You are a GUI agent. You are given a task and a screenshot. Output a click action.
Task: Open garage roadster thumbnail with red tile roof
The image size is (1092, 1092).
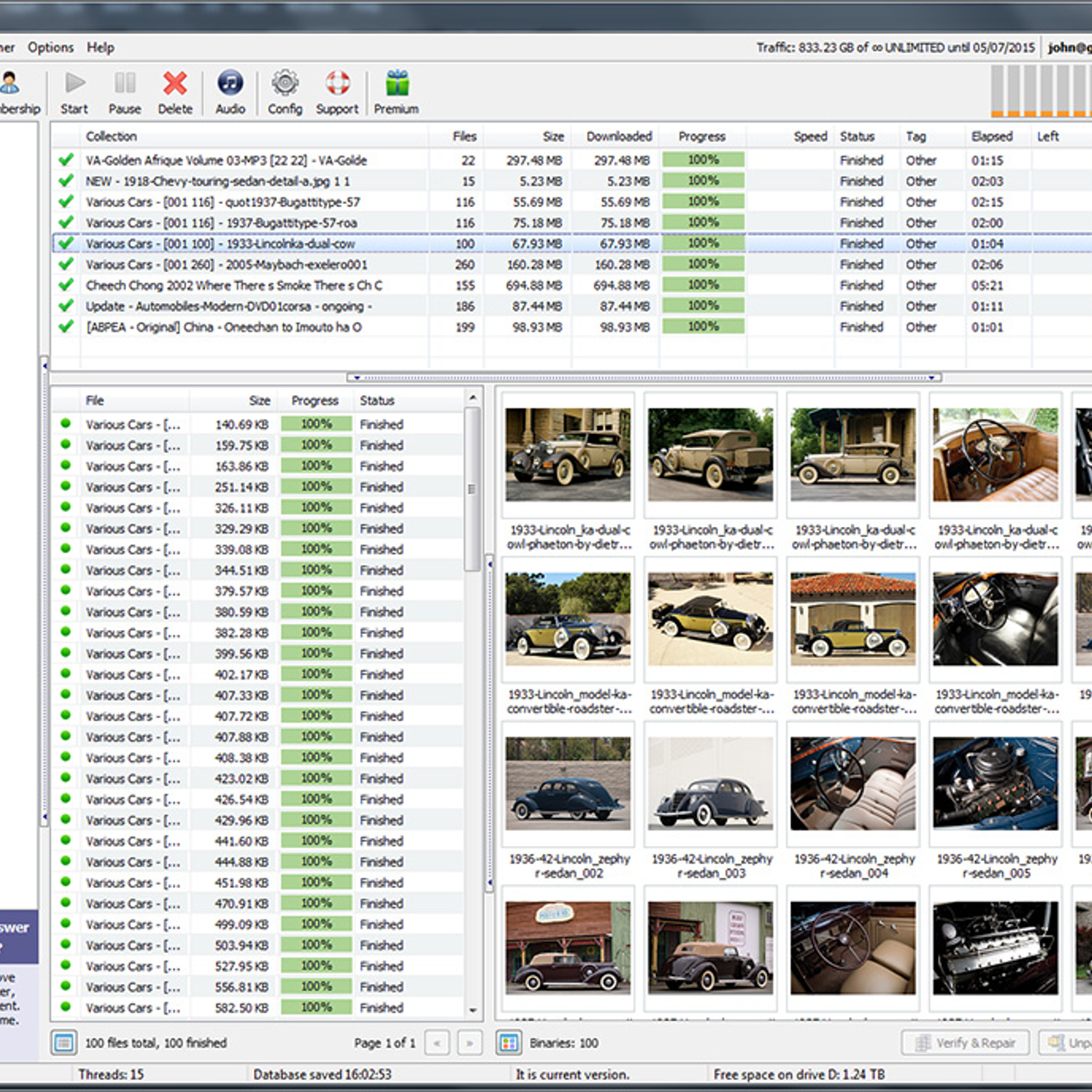pos(853,620)
